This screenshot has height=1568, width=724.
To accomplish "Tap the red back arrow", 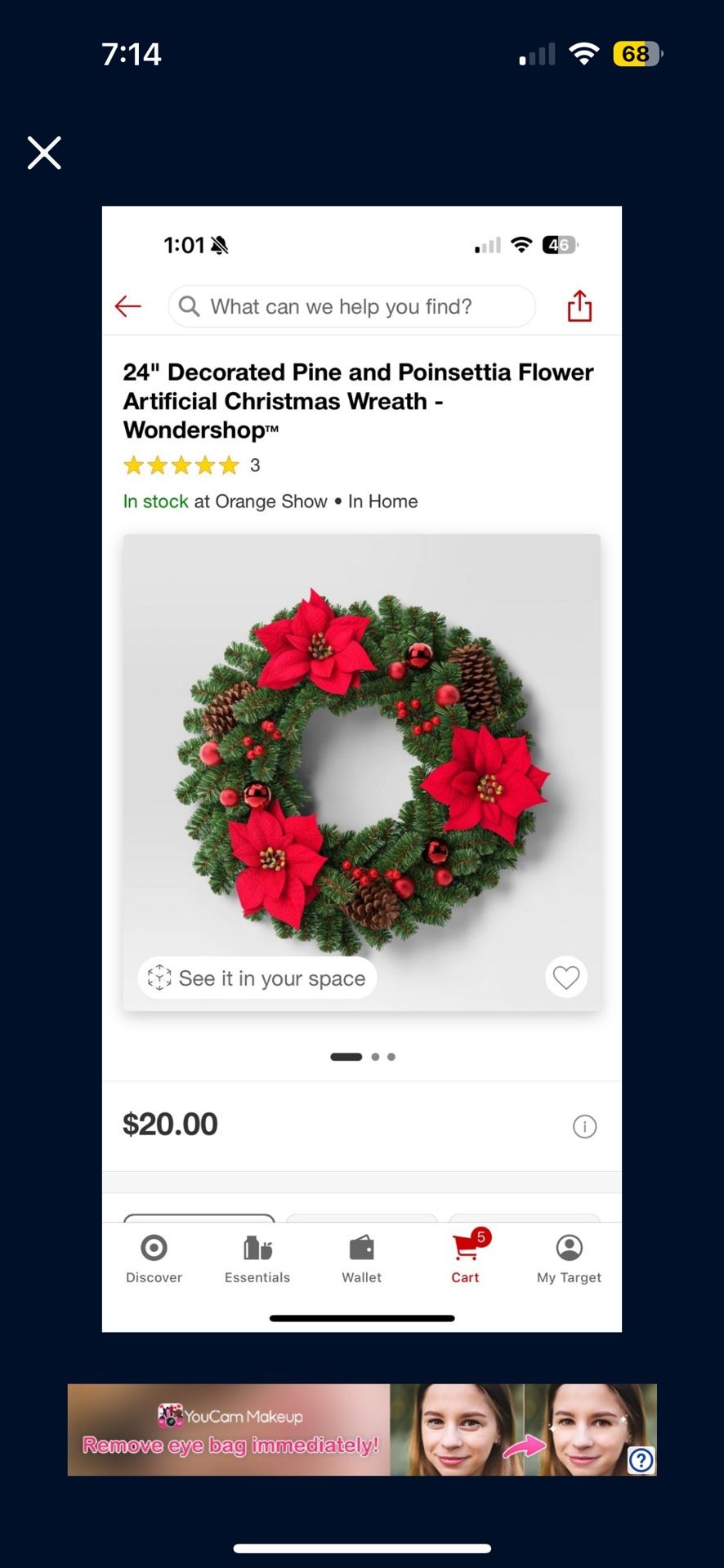I will [128, 306].
